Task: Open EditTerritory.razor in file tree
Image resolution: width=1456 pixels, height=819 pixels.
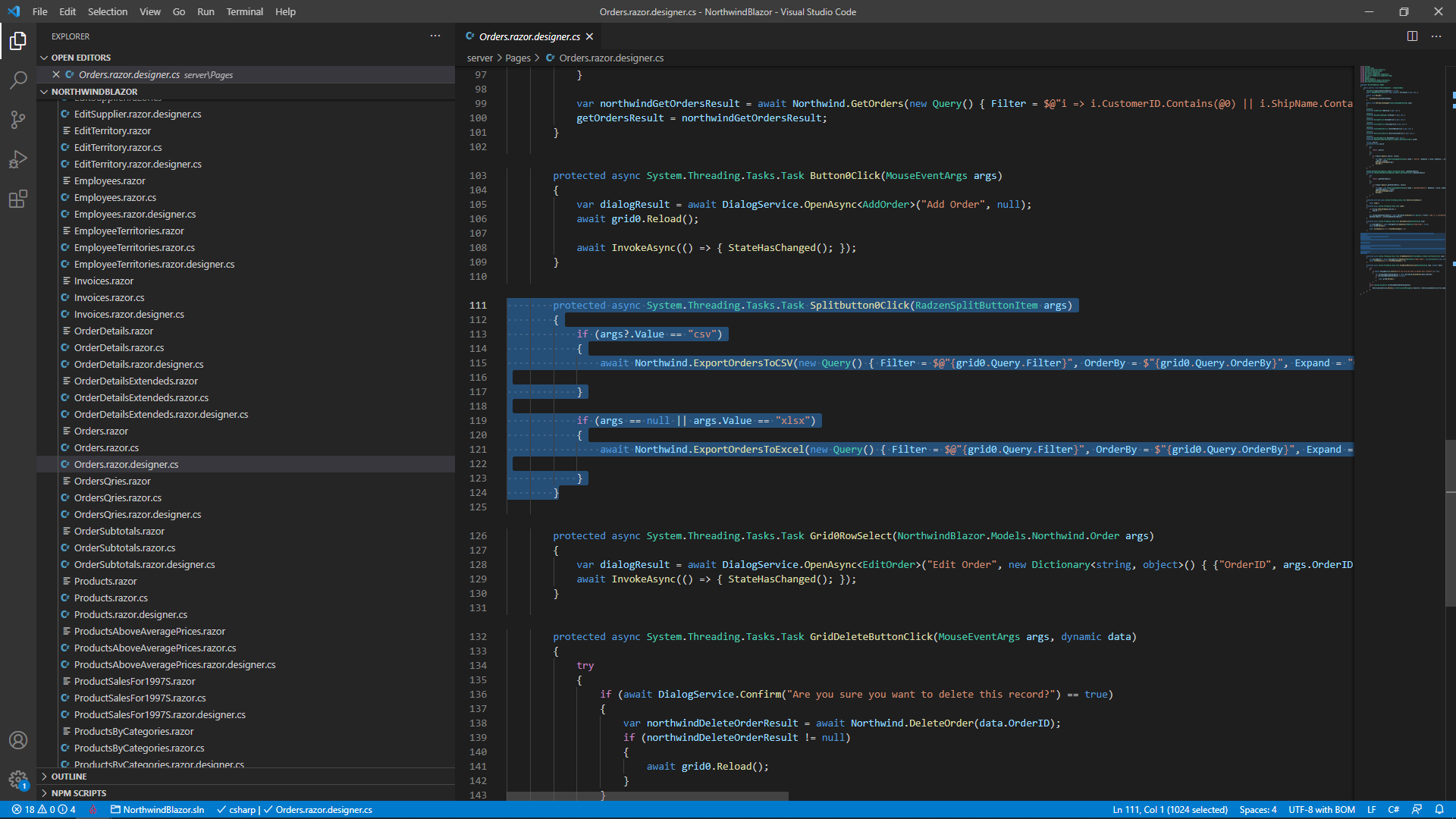Action: (x=112, y=130)
